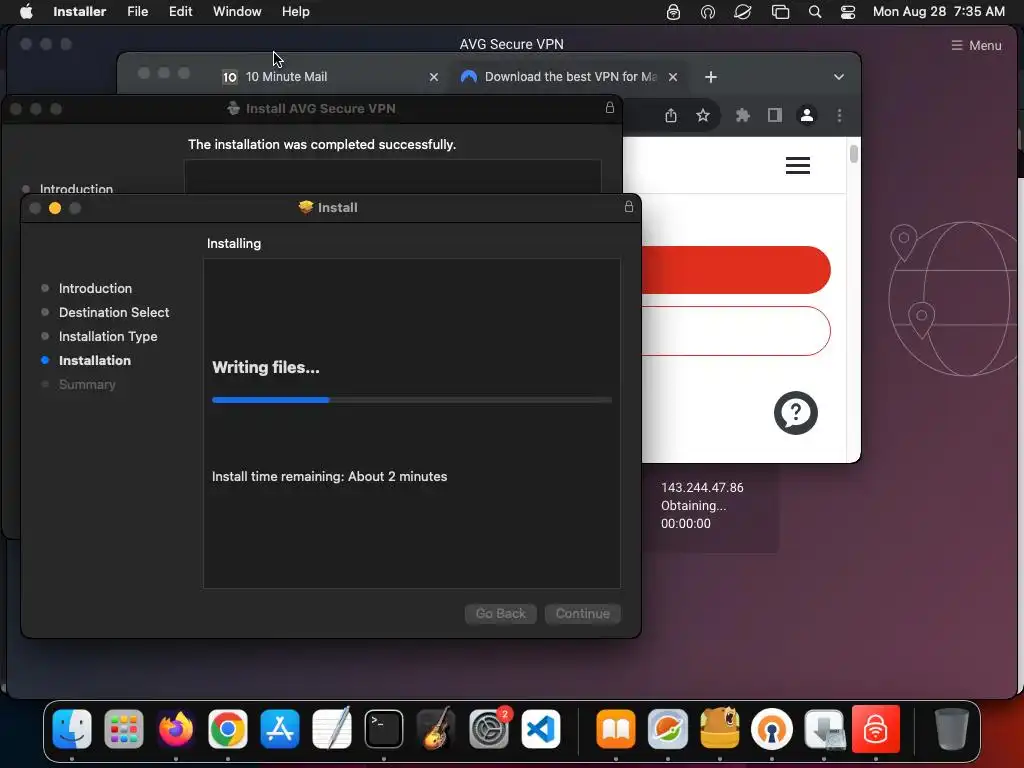
Task: Click the share icon in Chrome address bar
Action: 671,116
